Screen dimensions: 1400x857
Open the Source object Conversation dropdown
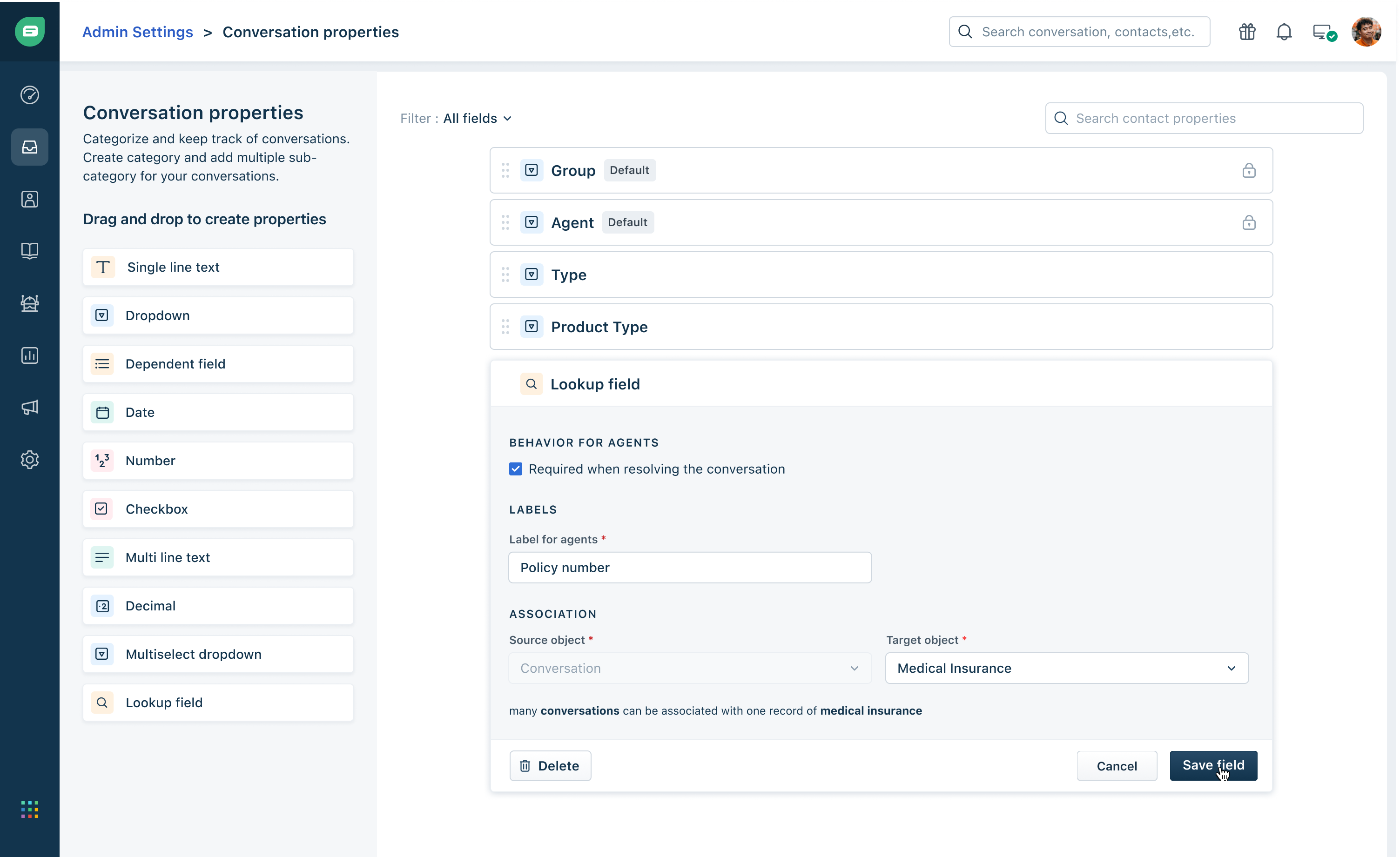click(x=689, y=669)
